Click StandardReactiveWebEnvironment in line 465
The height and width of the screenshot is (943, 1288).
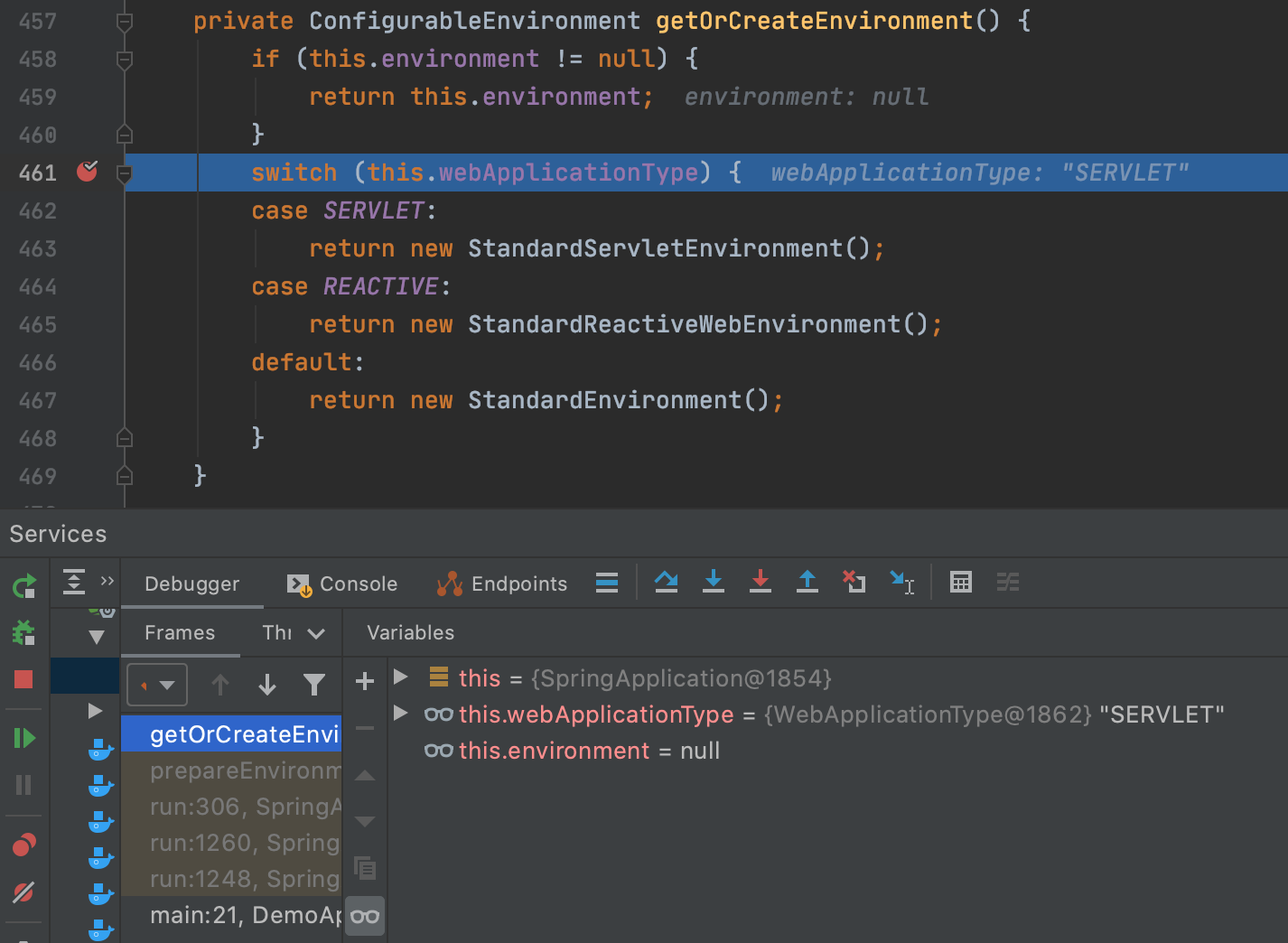(684, 324)
